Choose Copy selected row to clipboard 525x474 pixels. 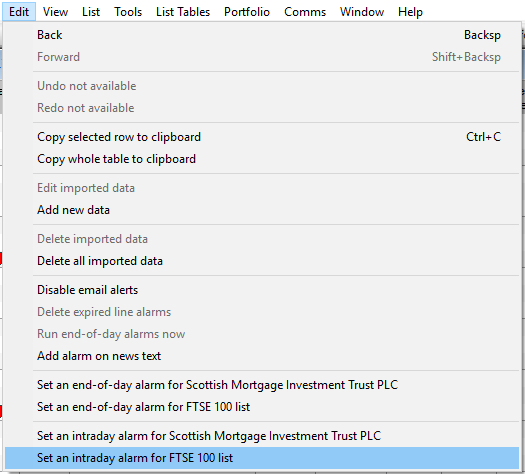coord(262,137)
